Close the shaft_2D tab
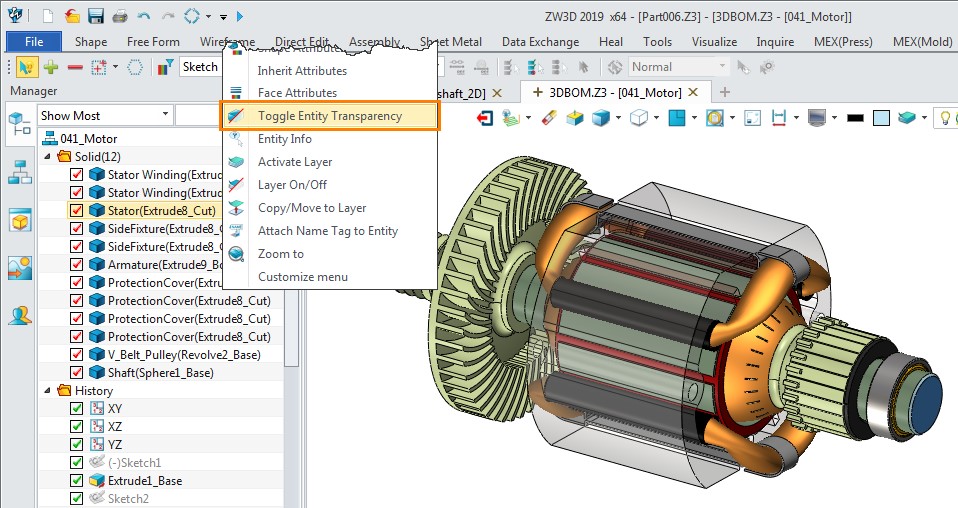Image resolution: width=958 pixels, height=508 pixels. pos(497,93)
